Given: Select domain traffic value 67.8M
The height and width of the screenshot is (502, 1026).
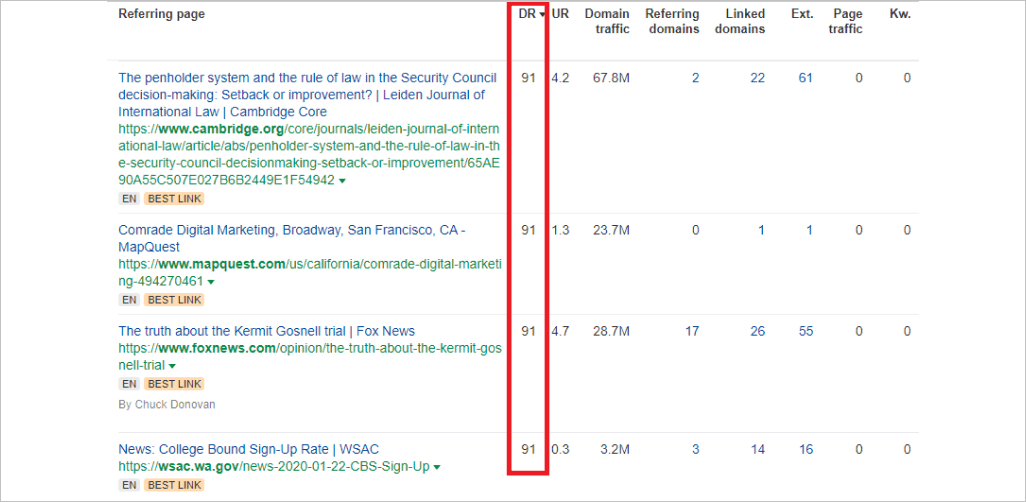Looking at the screenshot, I should tap(611, 79).
